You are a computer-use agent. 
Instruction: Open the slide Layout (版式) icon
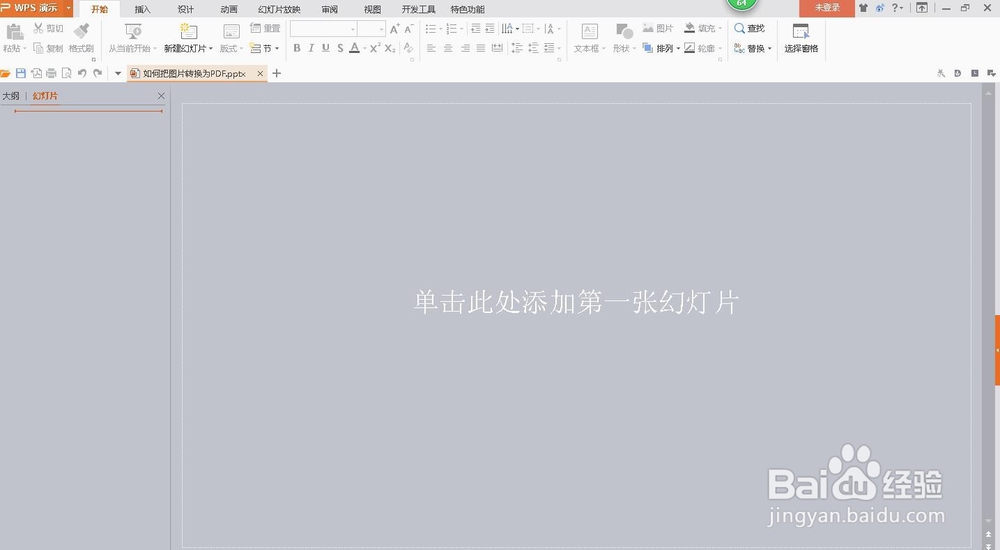coord(232,31)
